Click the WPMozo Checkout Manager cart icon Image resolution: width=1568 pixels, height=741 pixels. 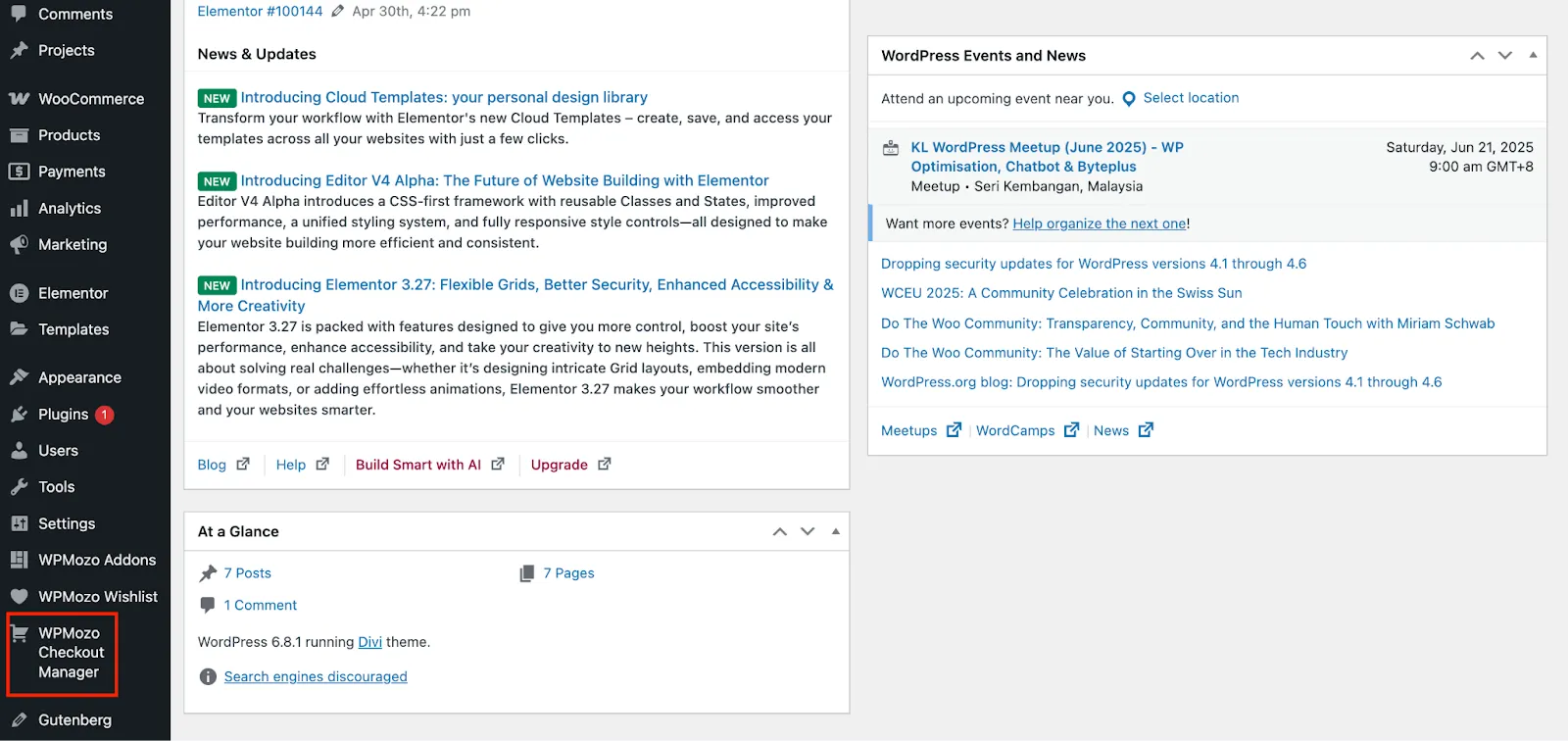[19, 634]
